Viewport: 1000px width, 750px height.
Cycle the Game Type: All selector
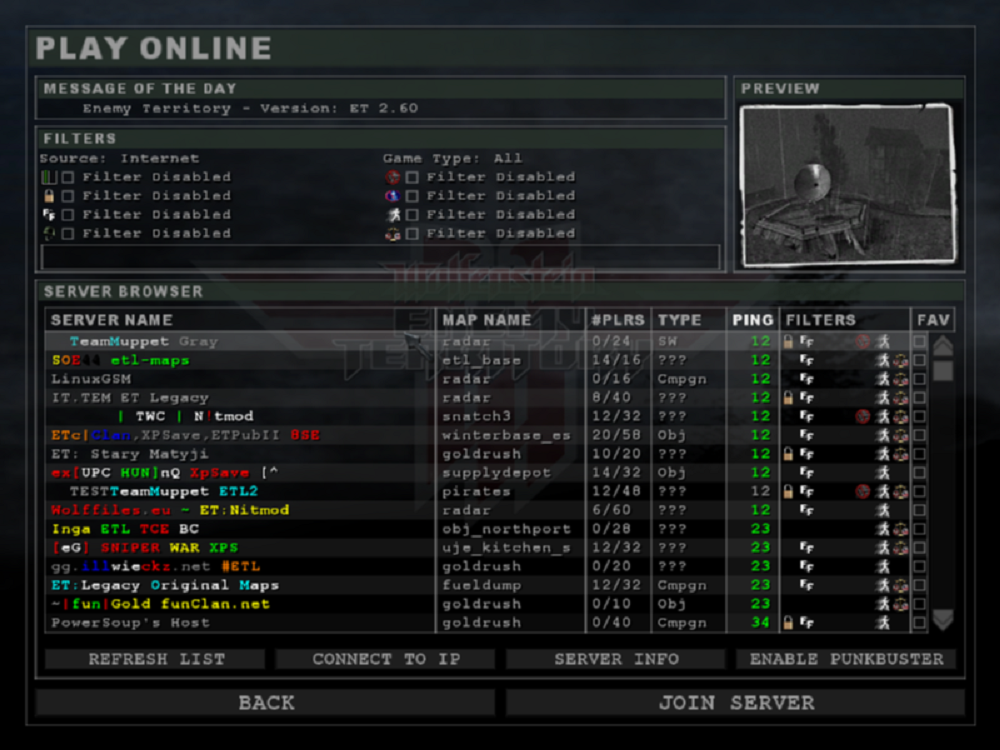(x=452, y=158)
